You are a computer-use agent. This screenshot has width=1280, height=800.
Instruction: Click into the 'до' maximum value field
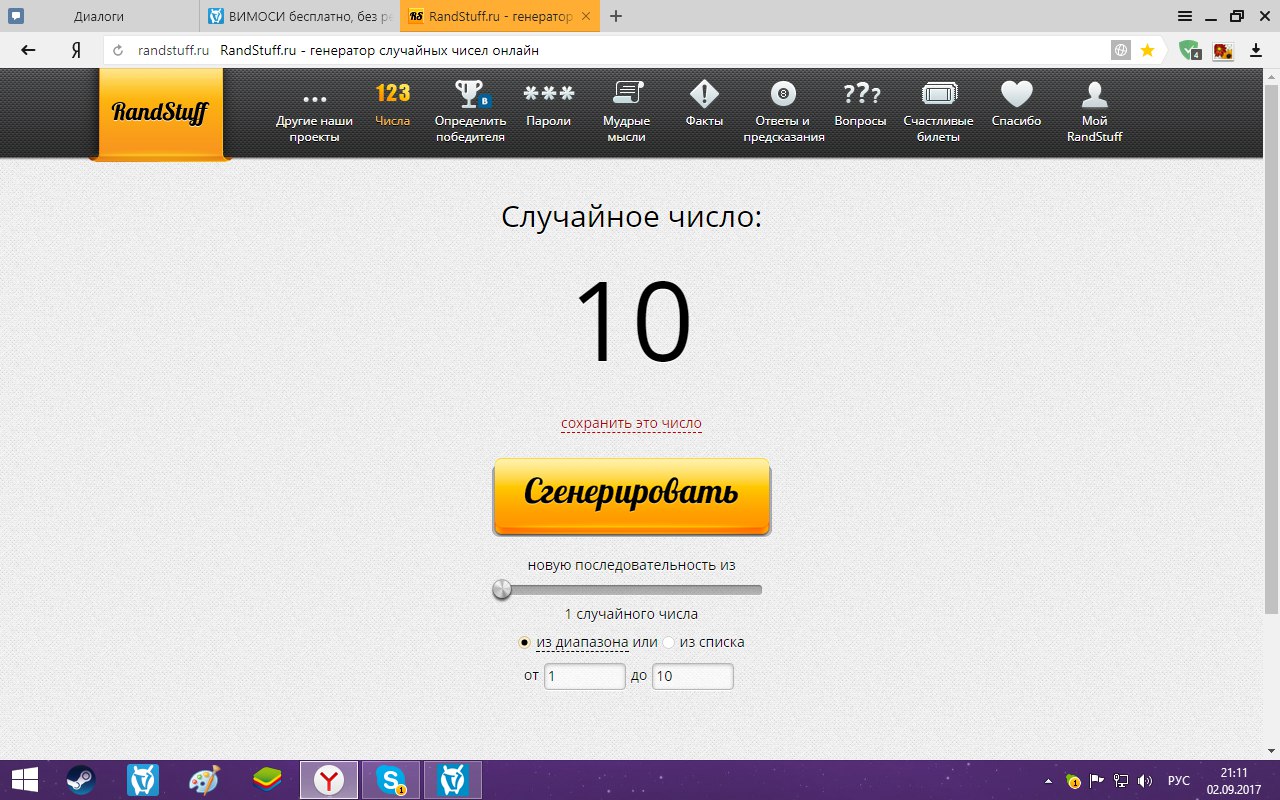click(693, 676)
